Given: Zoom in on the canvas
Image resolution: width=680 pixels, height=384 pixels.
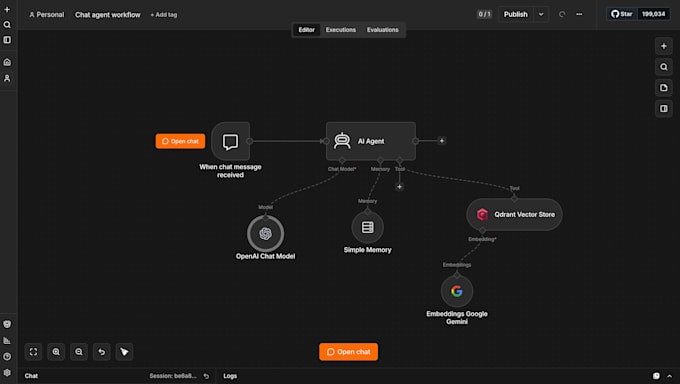Looking at the screenshot, I should 56,352.
